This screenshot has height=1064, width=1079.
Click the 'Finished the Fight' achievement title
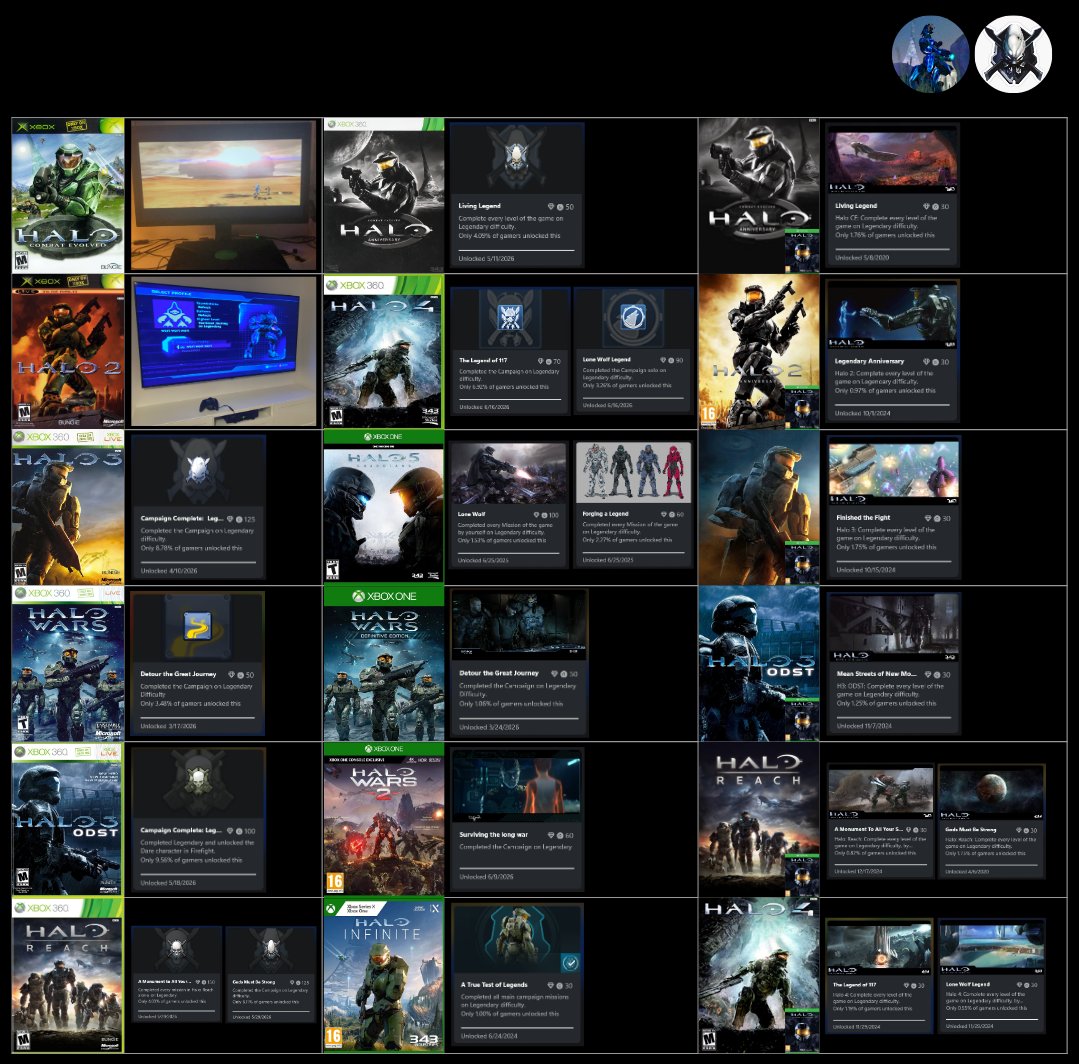point(863,518)
